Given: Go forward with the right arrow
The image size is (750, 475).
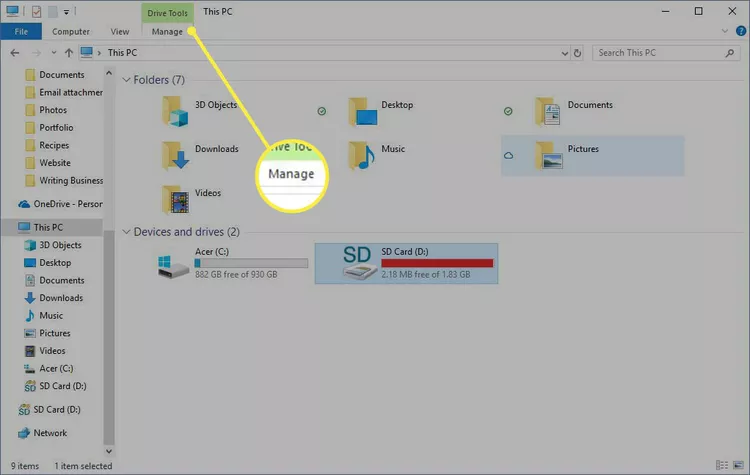Looking at the screenshot, I should 36,53.
